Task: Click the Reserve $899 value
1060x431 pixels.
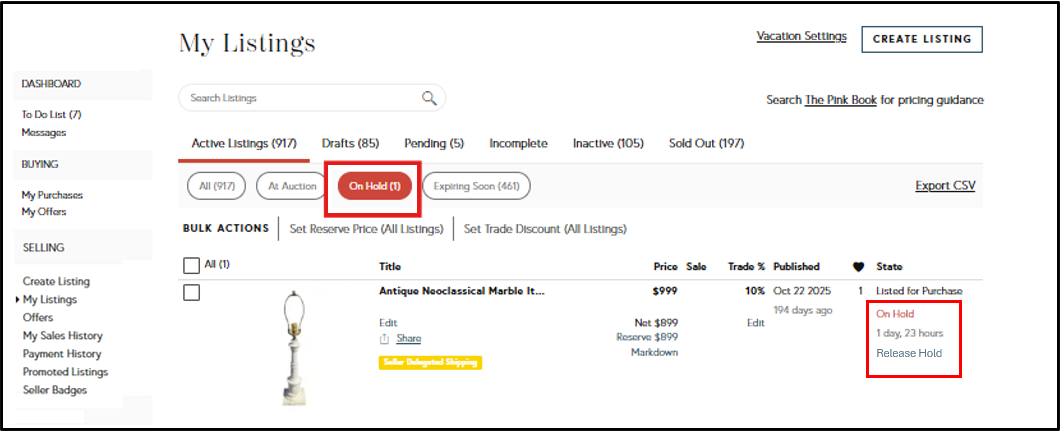Action: 647,337
